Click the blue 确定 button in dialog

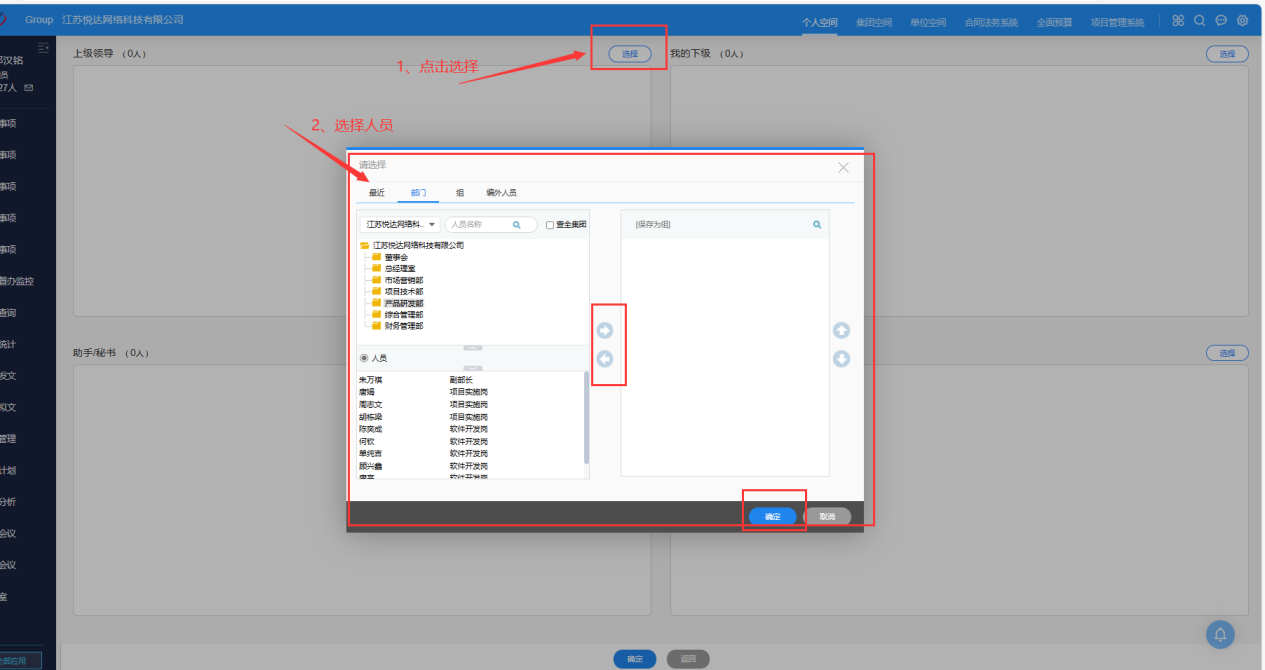pyautogui.click(x=772, y=517)
